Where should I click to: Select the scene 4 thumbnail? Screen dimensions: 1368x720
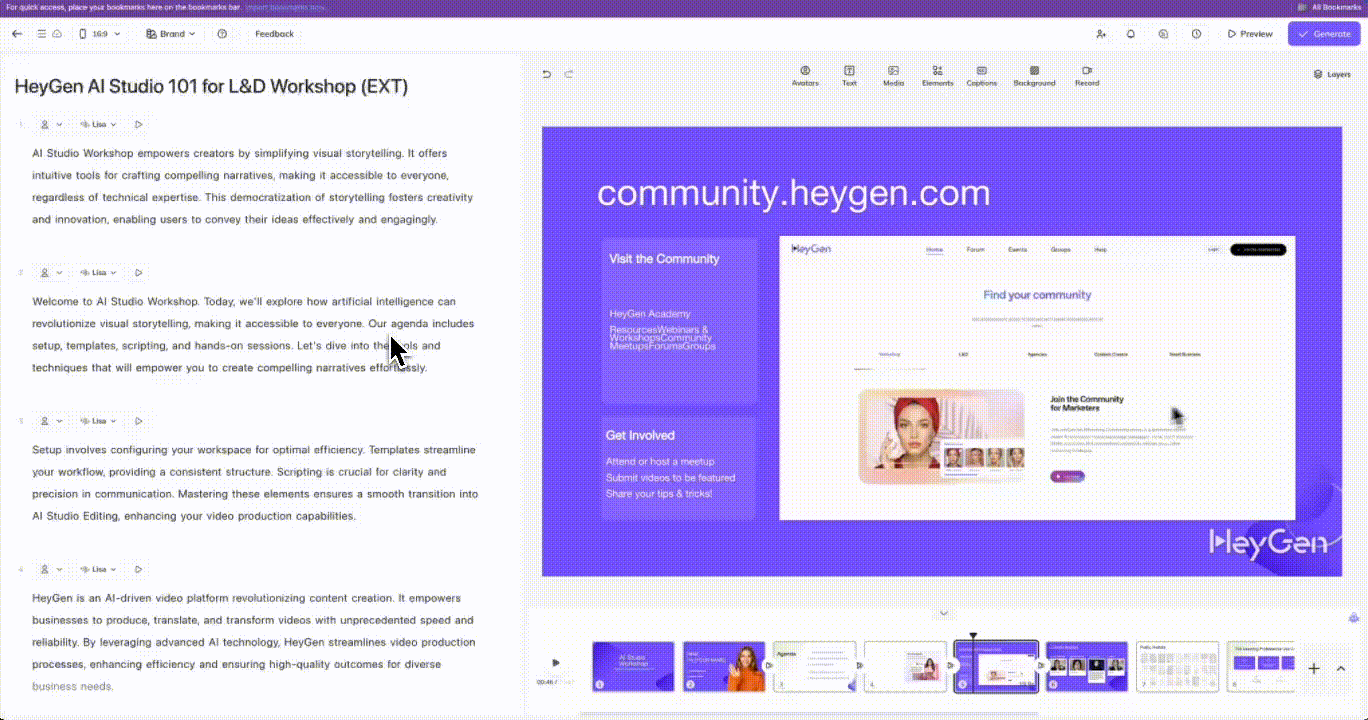pyautogui.click(x=906, y=666)
